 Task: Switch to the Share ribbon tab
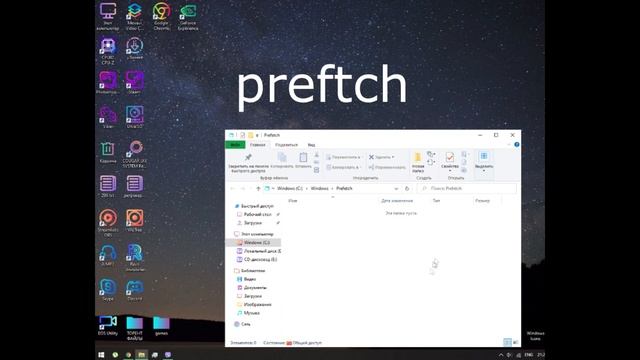coord(286,145)
